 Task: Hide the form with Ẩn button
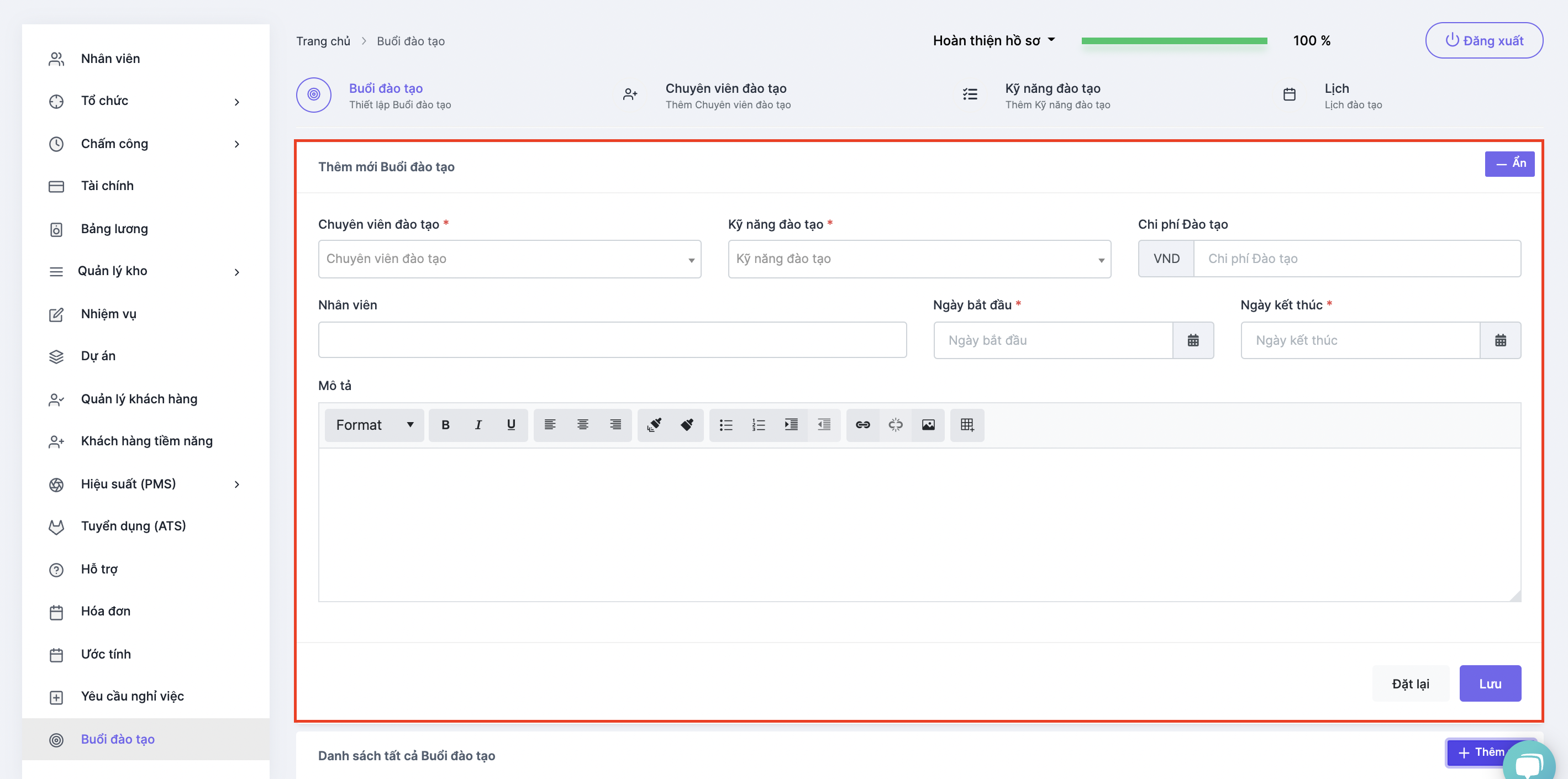(x=1509, y=164)
